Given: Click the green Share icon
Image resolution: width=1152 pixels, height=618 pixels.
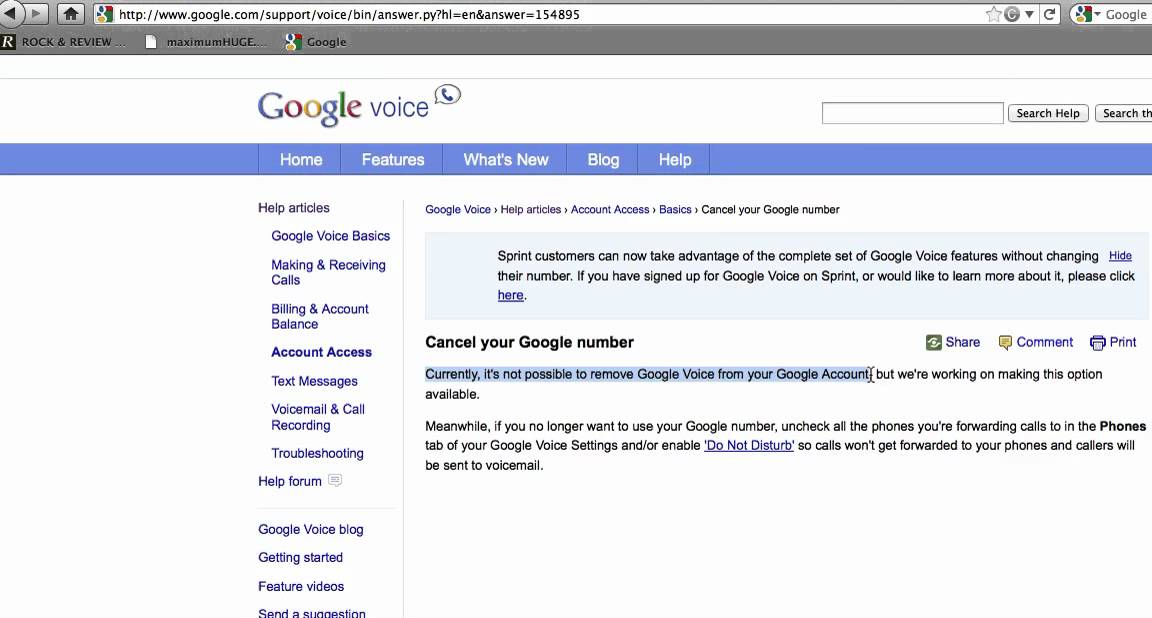Looking at the screenshot, I should coord(934,342).
